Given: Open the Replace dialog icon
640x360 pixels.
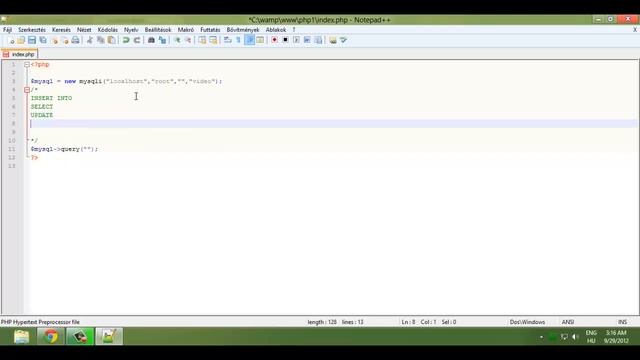Looking at the screenshot, I should tap(162, 40).
